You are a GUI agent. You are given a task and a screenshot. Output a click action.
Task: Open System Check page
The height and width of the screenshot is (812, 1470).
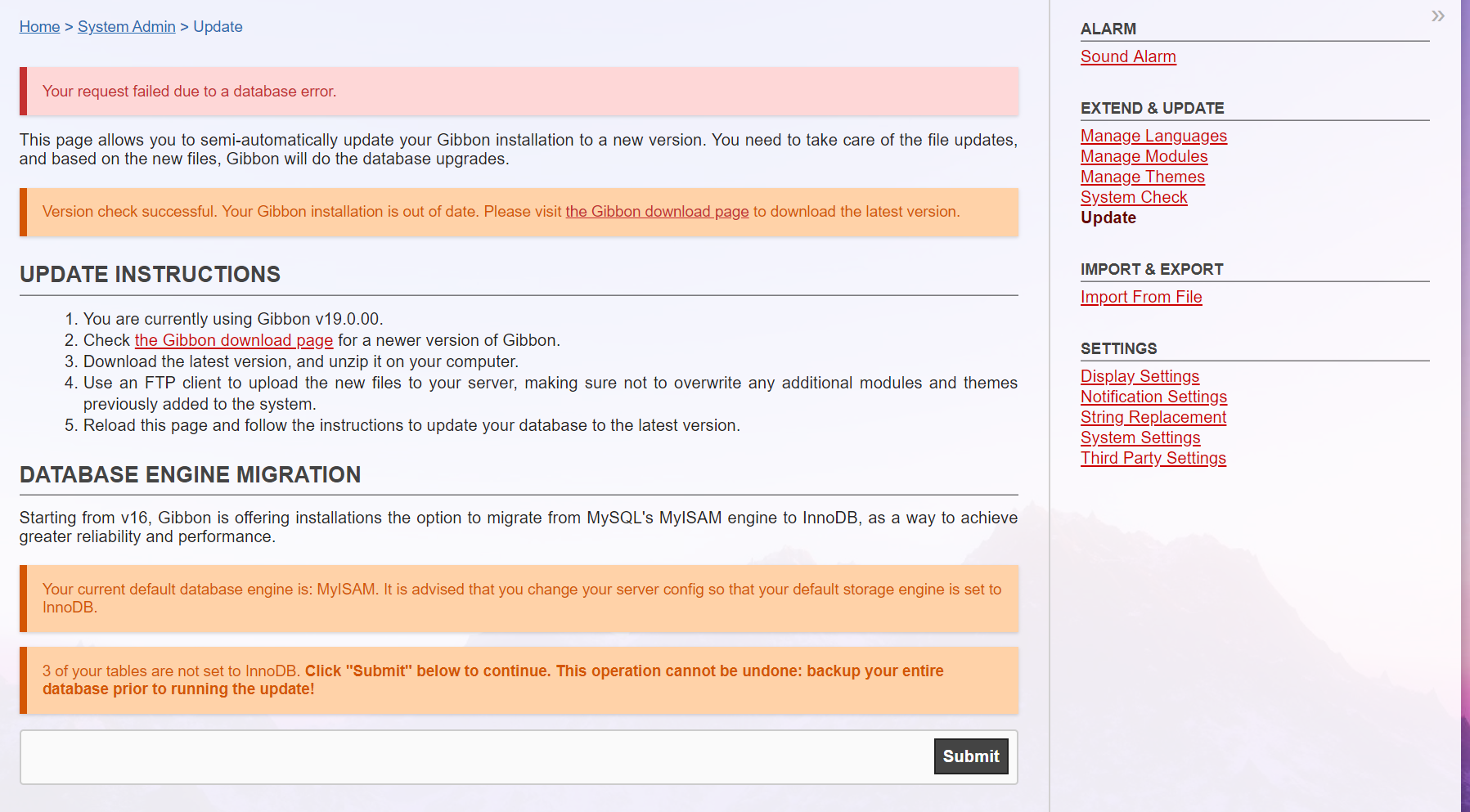click(x=1133, y=197)
